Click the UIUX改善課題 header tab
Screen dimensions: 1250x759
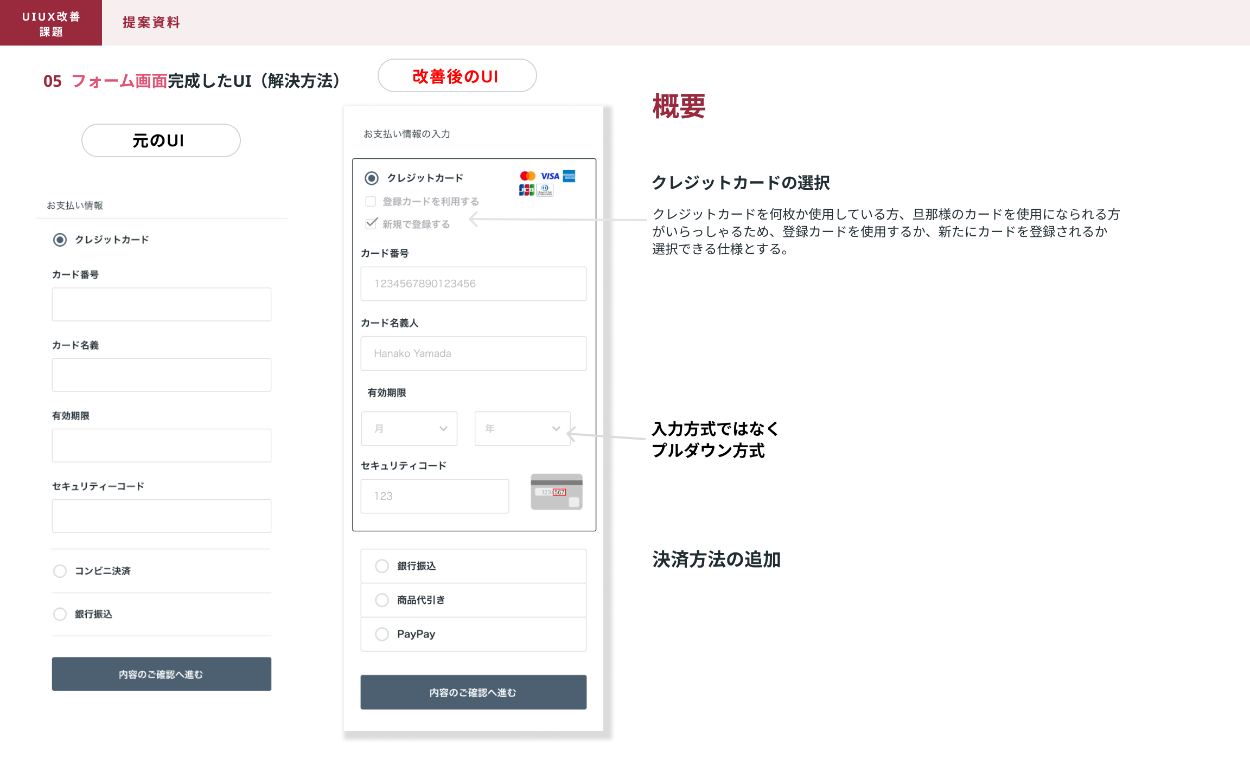51,23
